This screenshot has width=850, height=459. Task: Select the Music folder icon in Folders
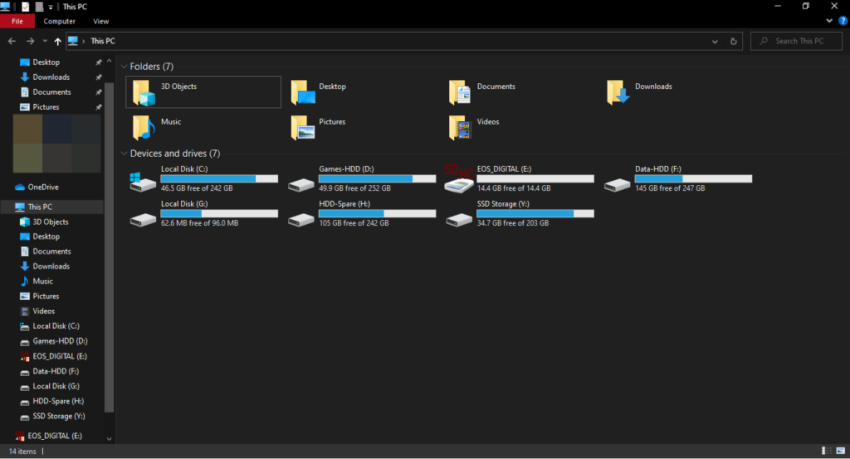coord(143,128)
